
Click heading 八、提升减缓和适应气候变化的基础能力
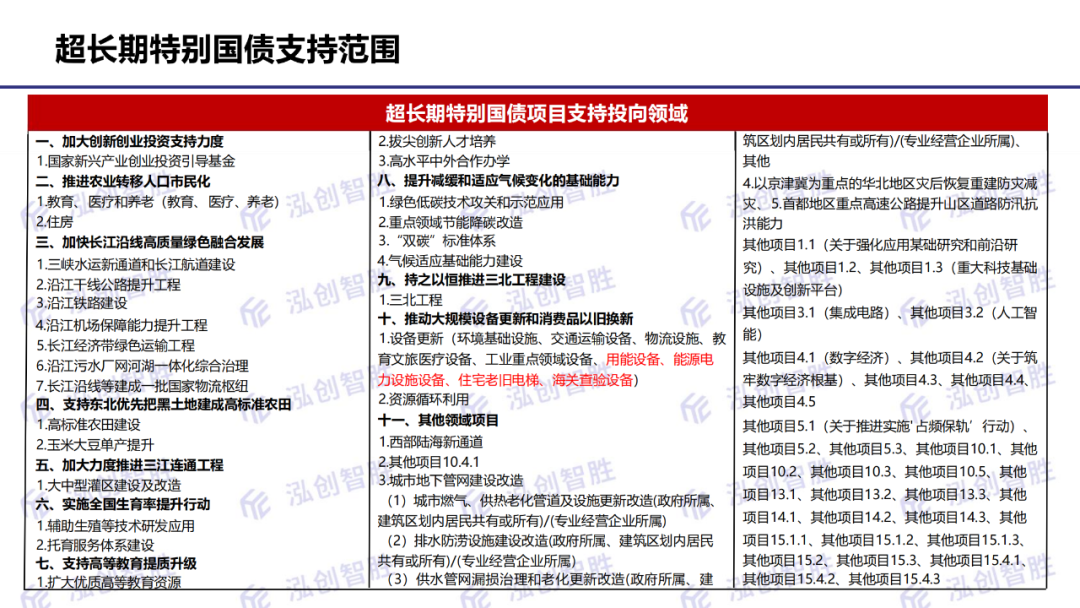[x=498, y=181]
